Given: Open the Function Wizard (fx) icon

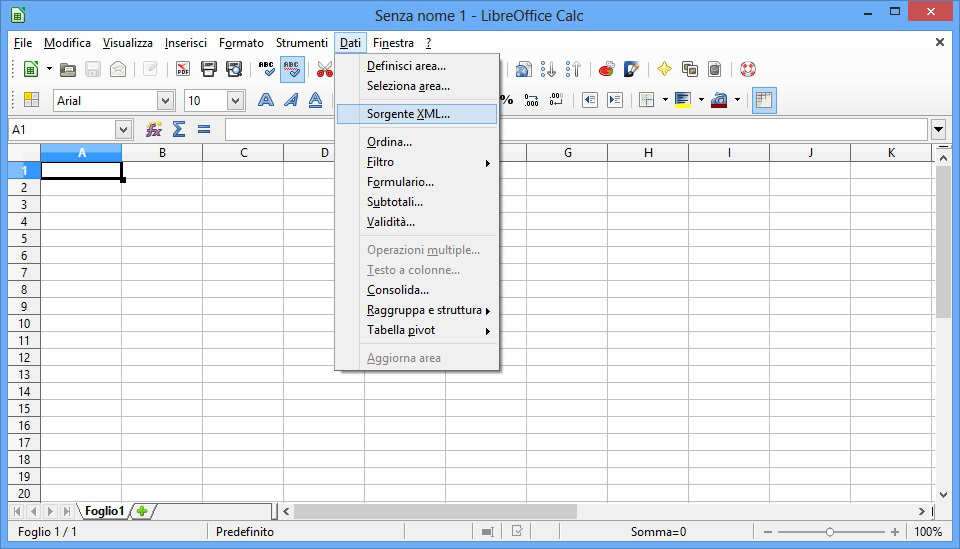Looking at the screenshot, I should [x=154, y=129].
